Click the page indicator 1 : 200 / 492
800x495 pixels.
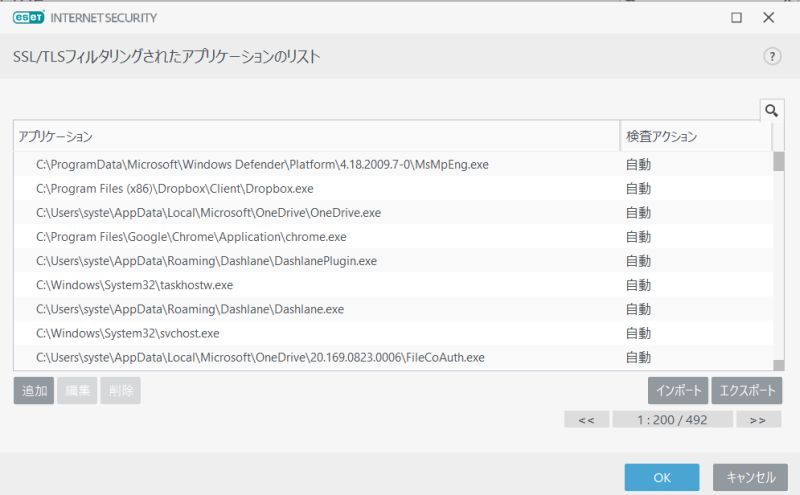pos(672,419)
